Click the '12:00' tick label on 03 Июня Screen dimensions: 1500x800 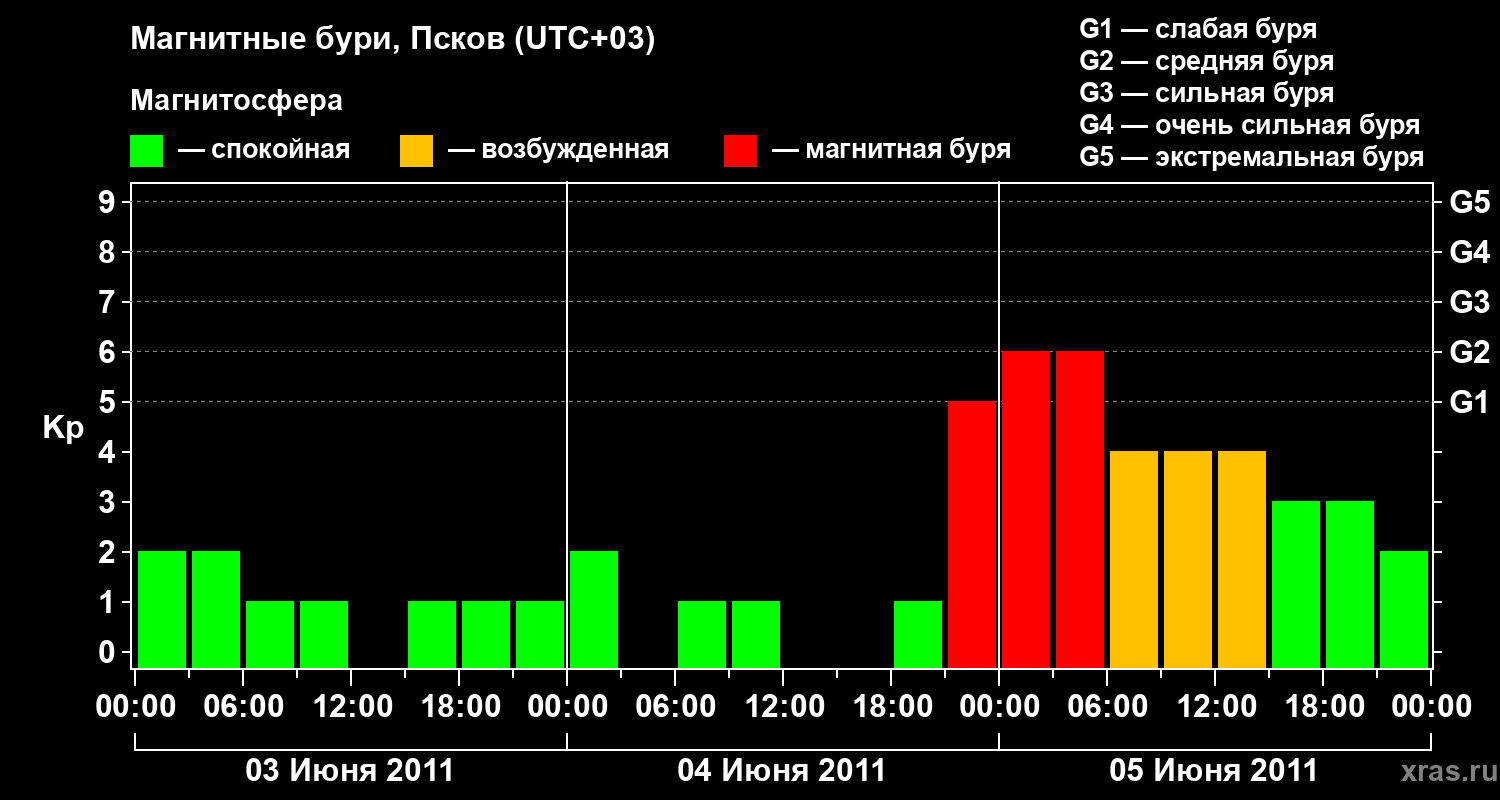point(351,707)
